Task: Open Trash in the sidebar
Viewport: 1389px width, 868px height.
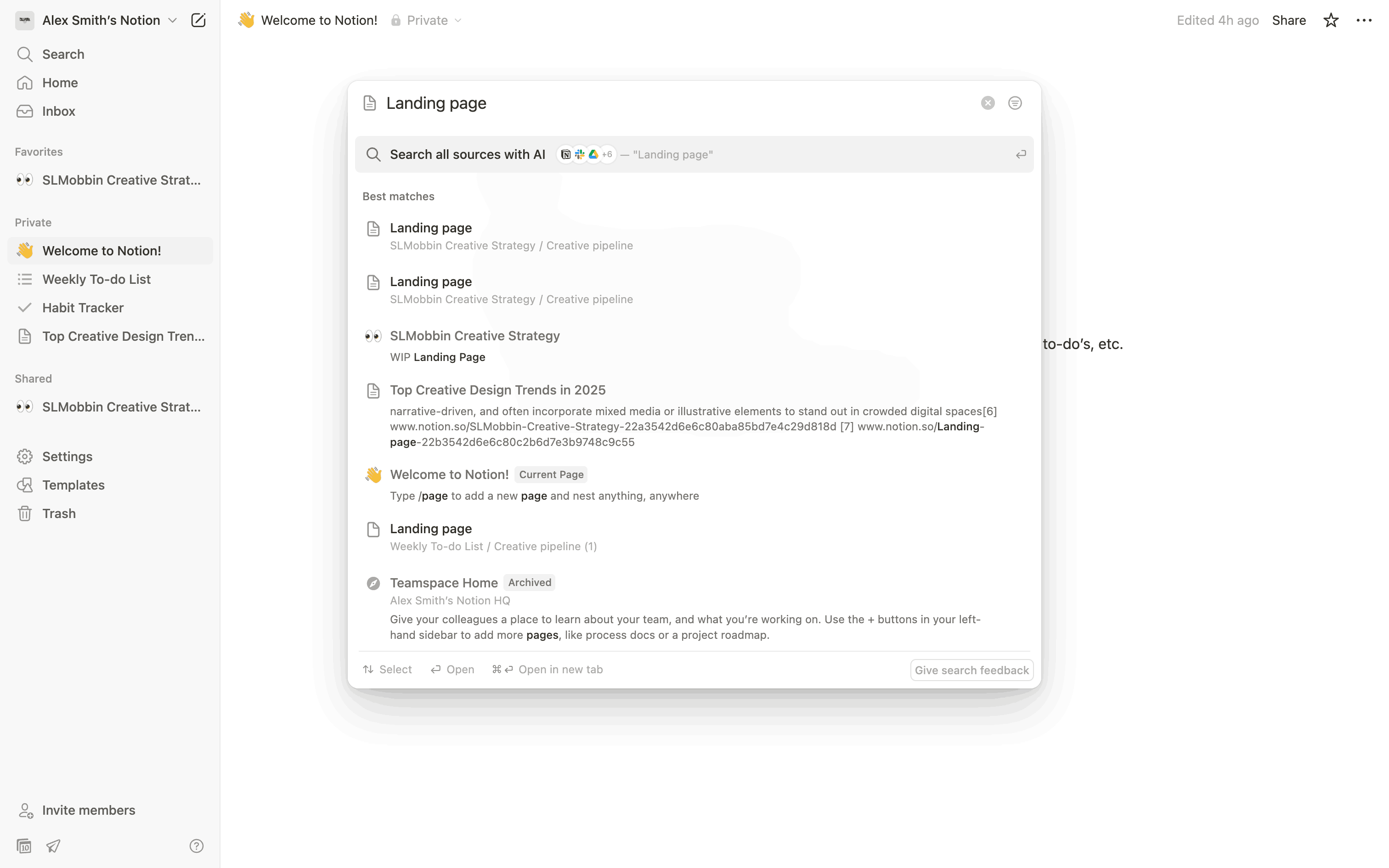Action: (58, 513)
